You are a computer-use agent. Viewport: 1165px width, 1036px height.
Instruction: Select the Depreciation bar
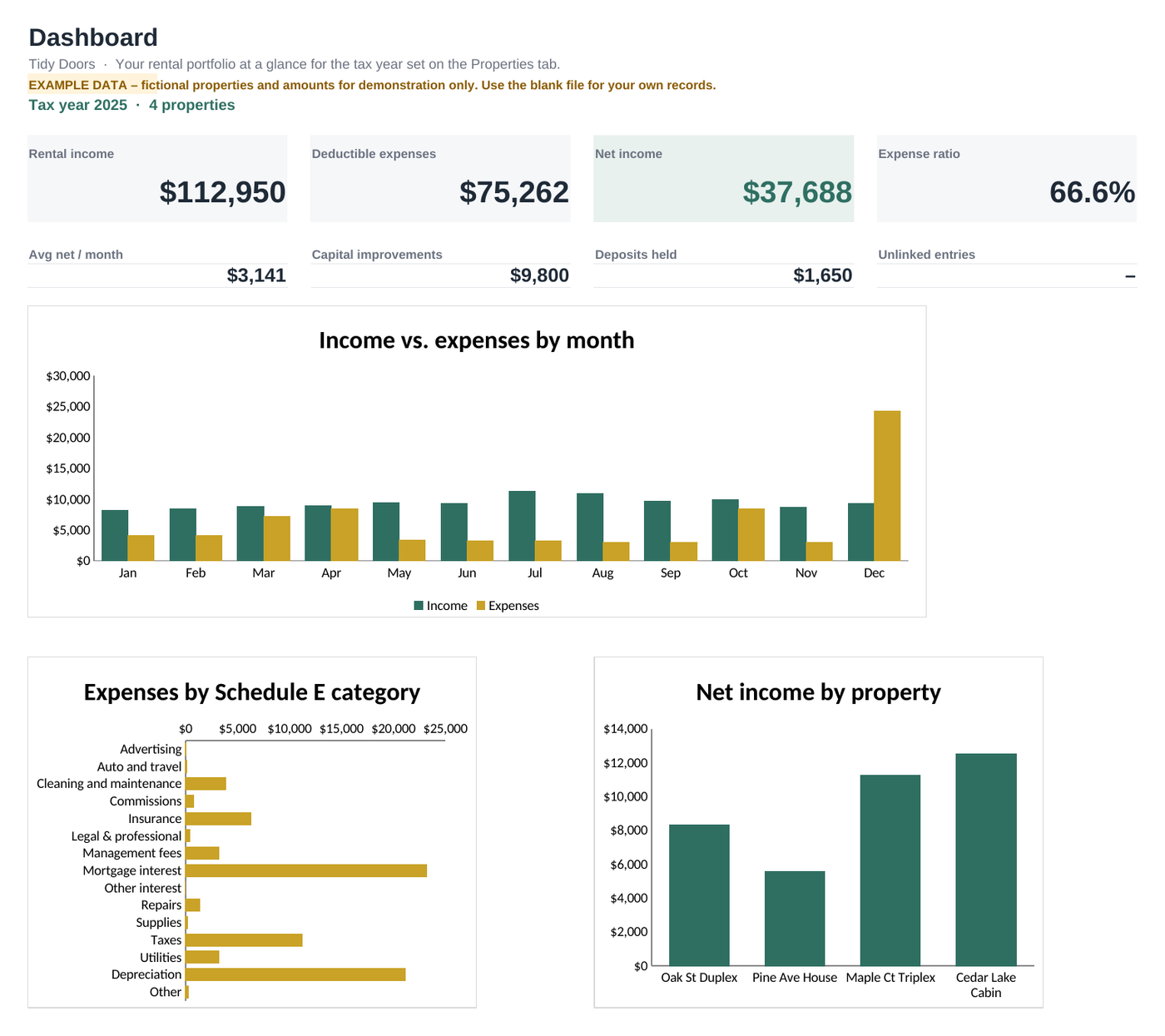pyautogui.click(x=295, y=974)
